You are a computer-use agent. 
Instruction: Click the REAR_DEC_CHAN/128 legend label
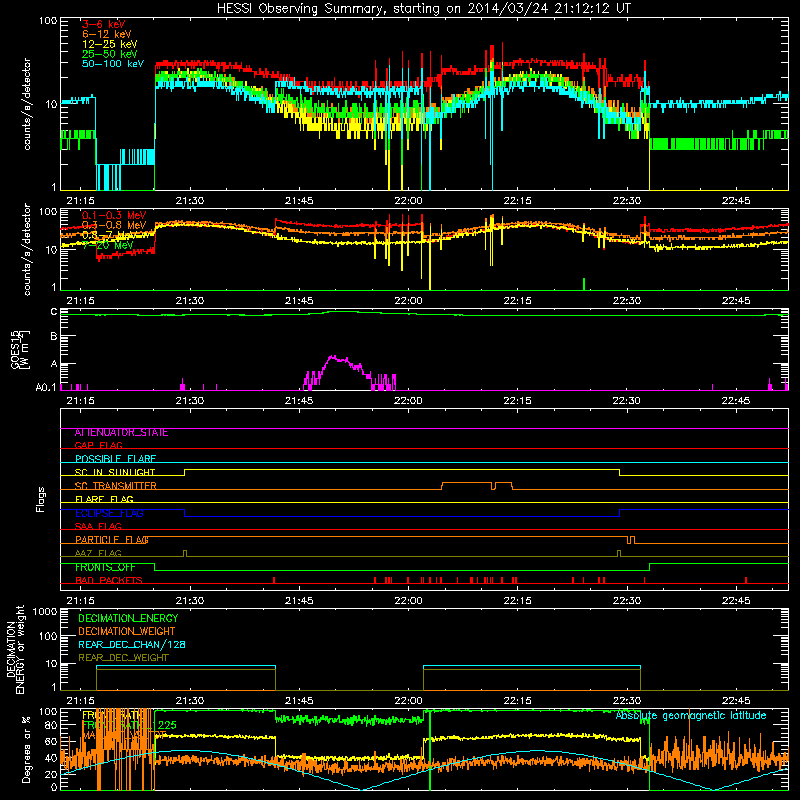132,645
